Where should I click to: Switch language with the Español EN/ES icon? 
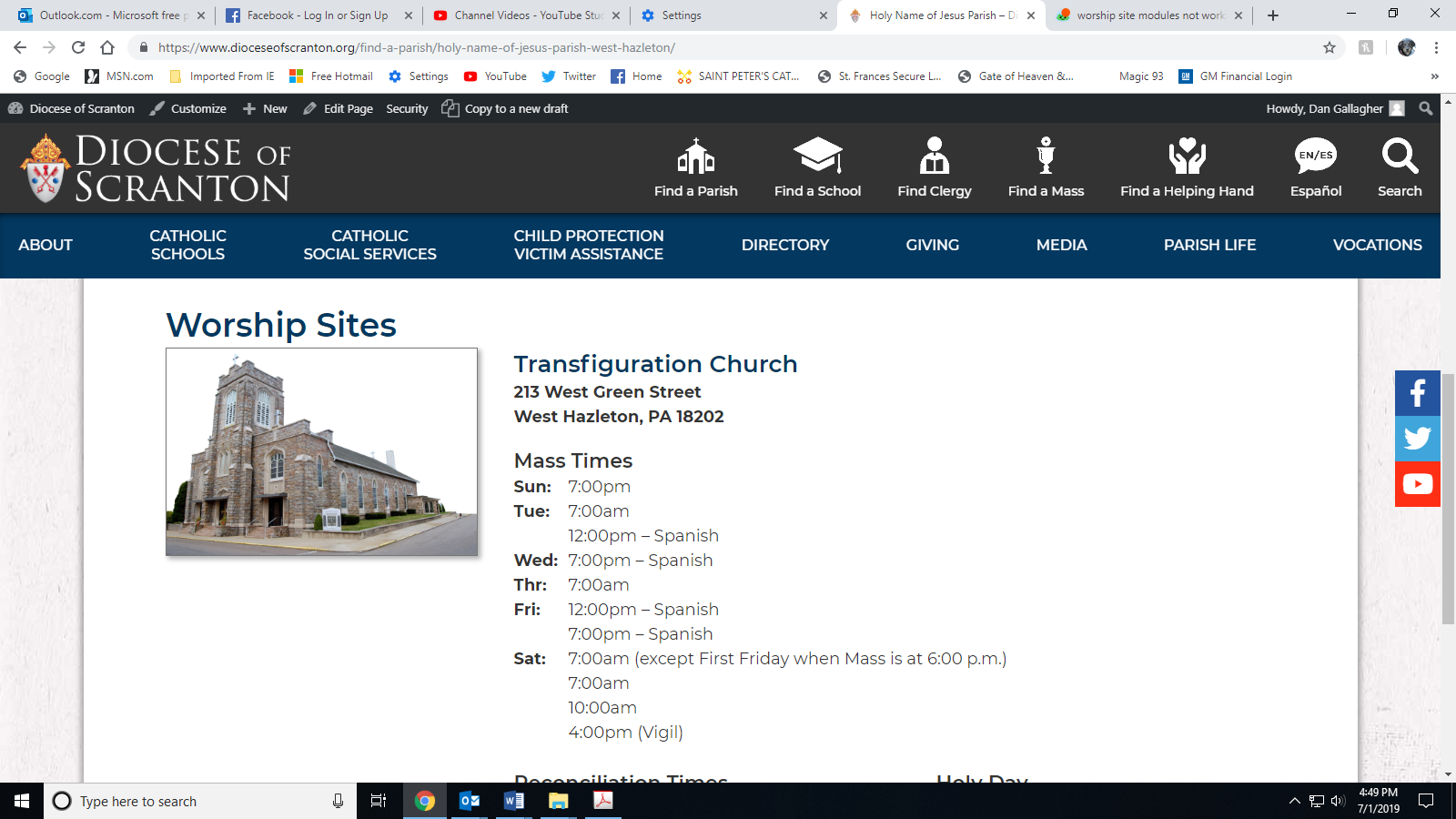coord(1315,156)
